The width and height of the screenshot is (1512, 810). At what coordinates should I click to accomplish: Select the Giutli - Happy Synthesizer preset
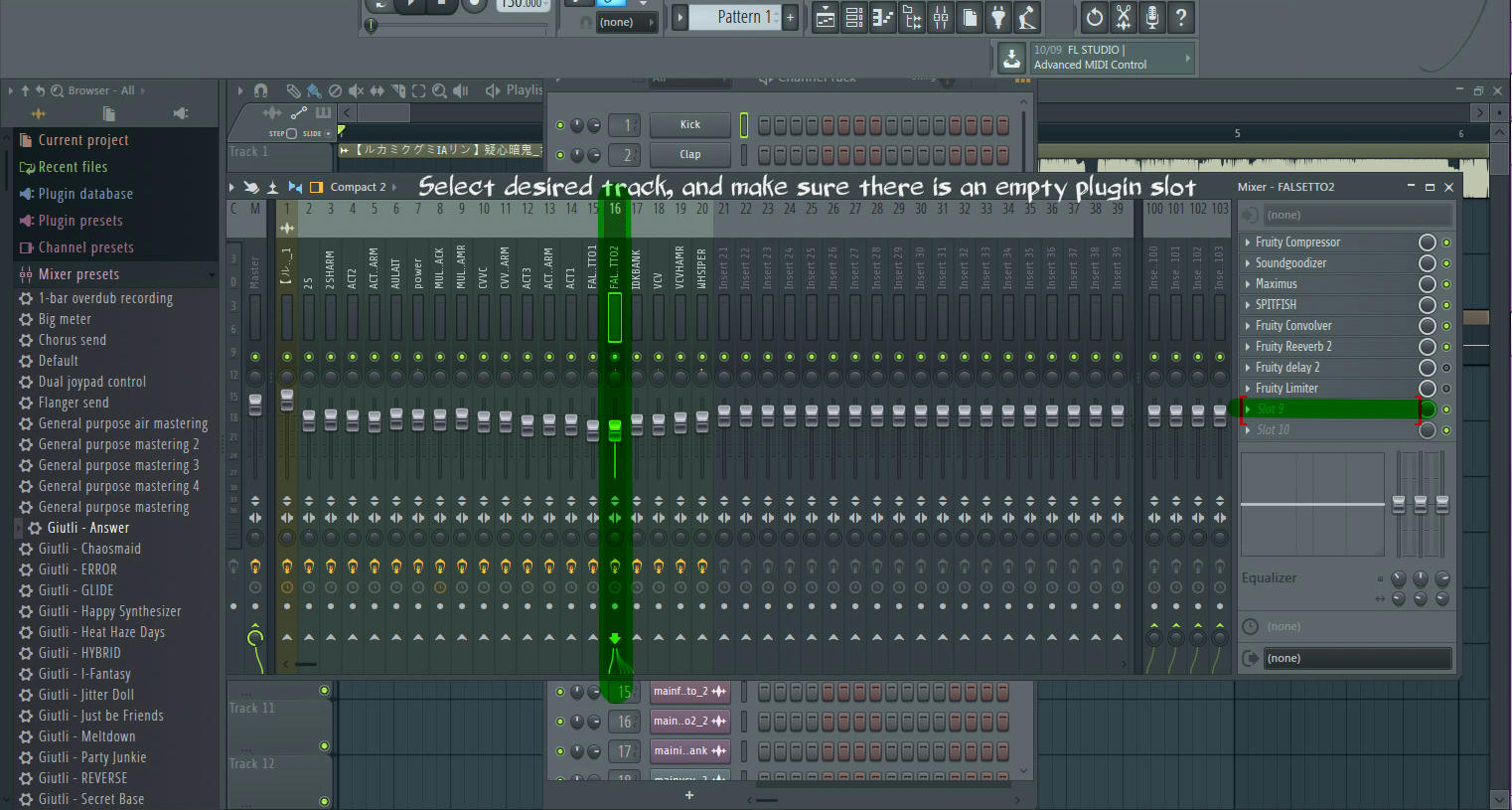(x=109, y=610)
